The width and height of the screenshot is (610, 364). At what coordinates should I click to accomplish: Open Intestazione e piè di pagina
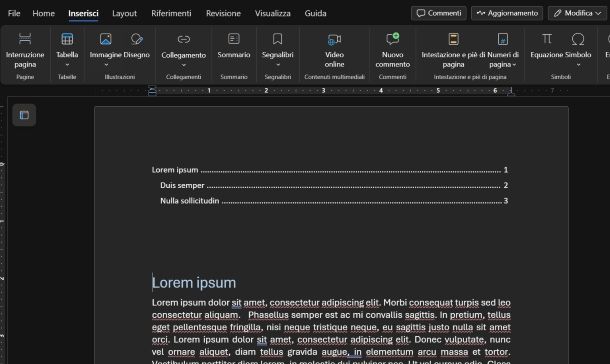click(453, 50)
